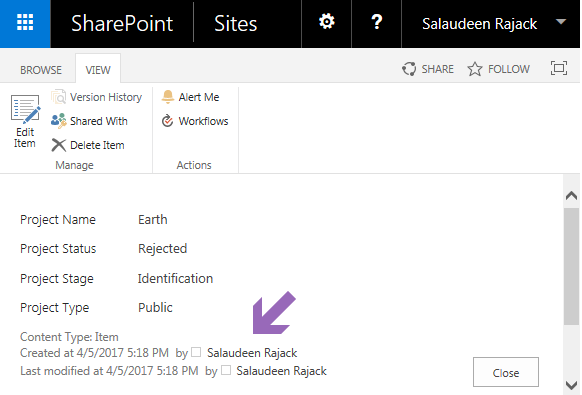Click the Edit Item text label
The height and width of the screenshot is (395, 582).
pyautogui.click(x=24, y=138)
